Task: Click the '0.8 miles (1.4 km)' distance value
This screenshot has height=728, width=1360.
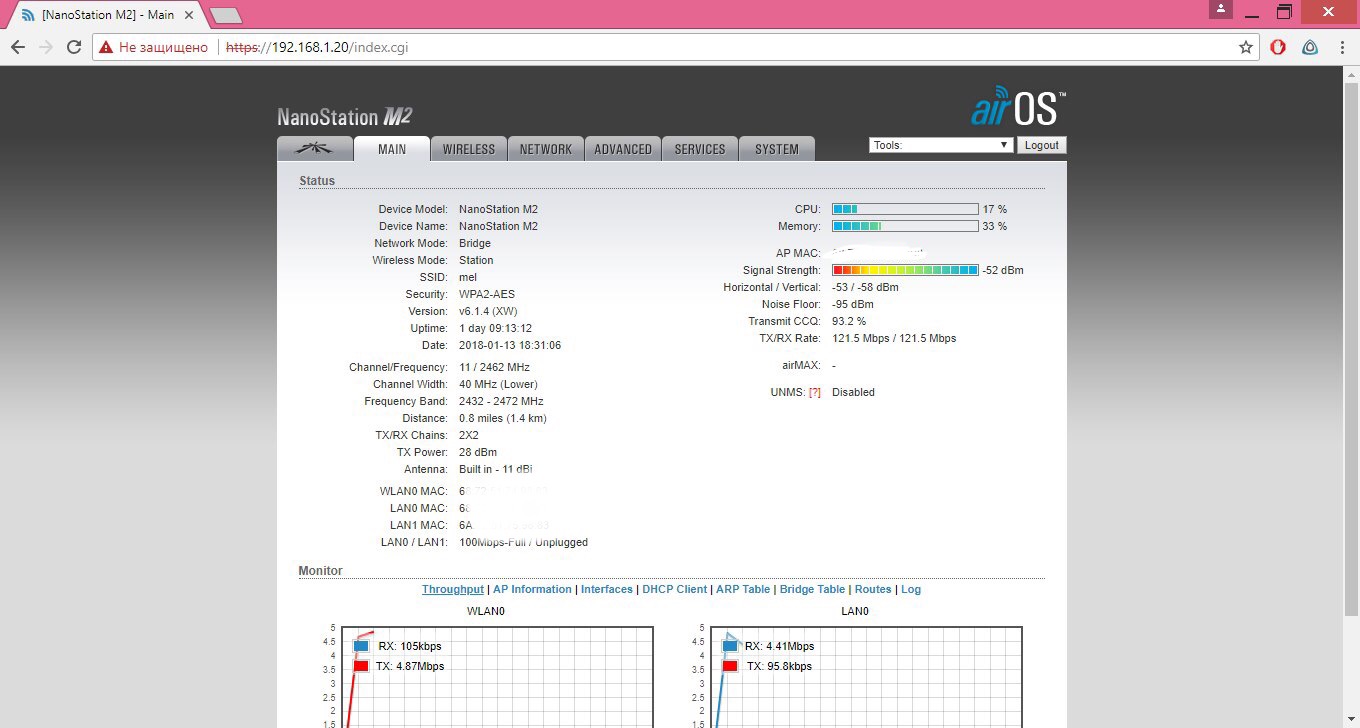Action: point(503,418)
